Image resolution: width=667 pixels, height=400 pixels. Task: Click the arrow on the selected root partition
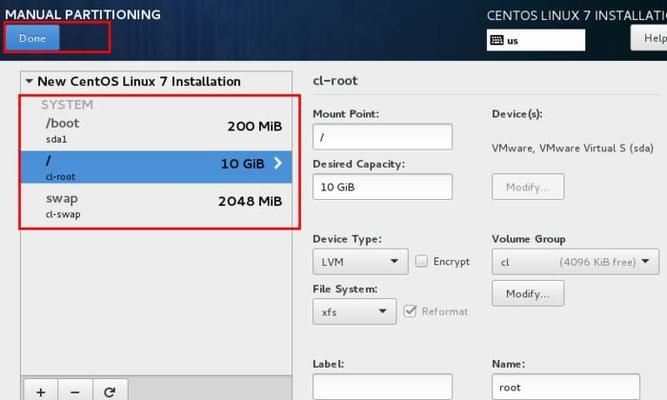tap(278, 164)
